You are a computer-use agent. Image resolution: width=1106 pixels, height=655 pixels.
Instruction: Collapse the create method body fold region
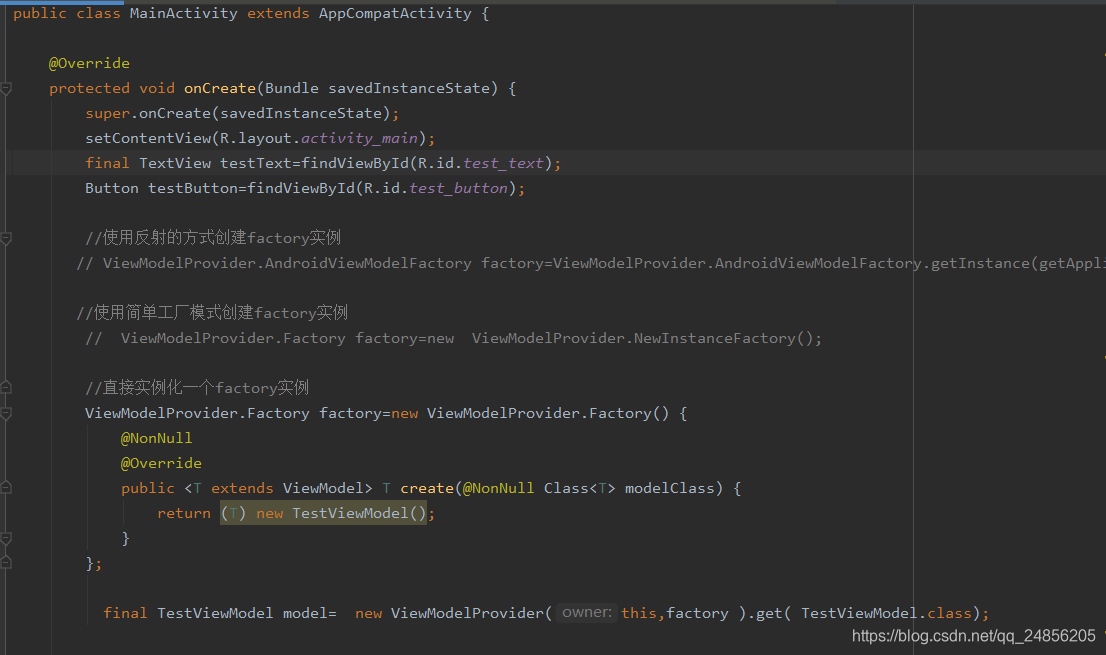[6, 487]
